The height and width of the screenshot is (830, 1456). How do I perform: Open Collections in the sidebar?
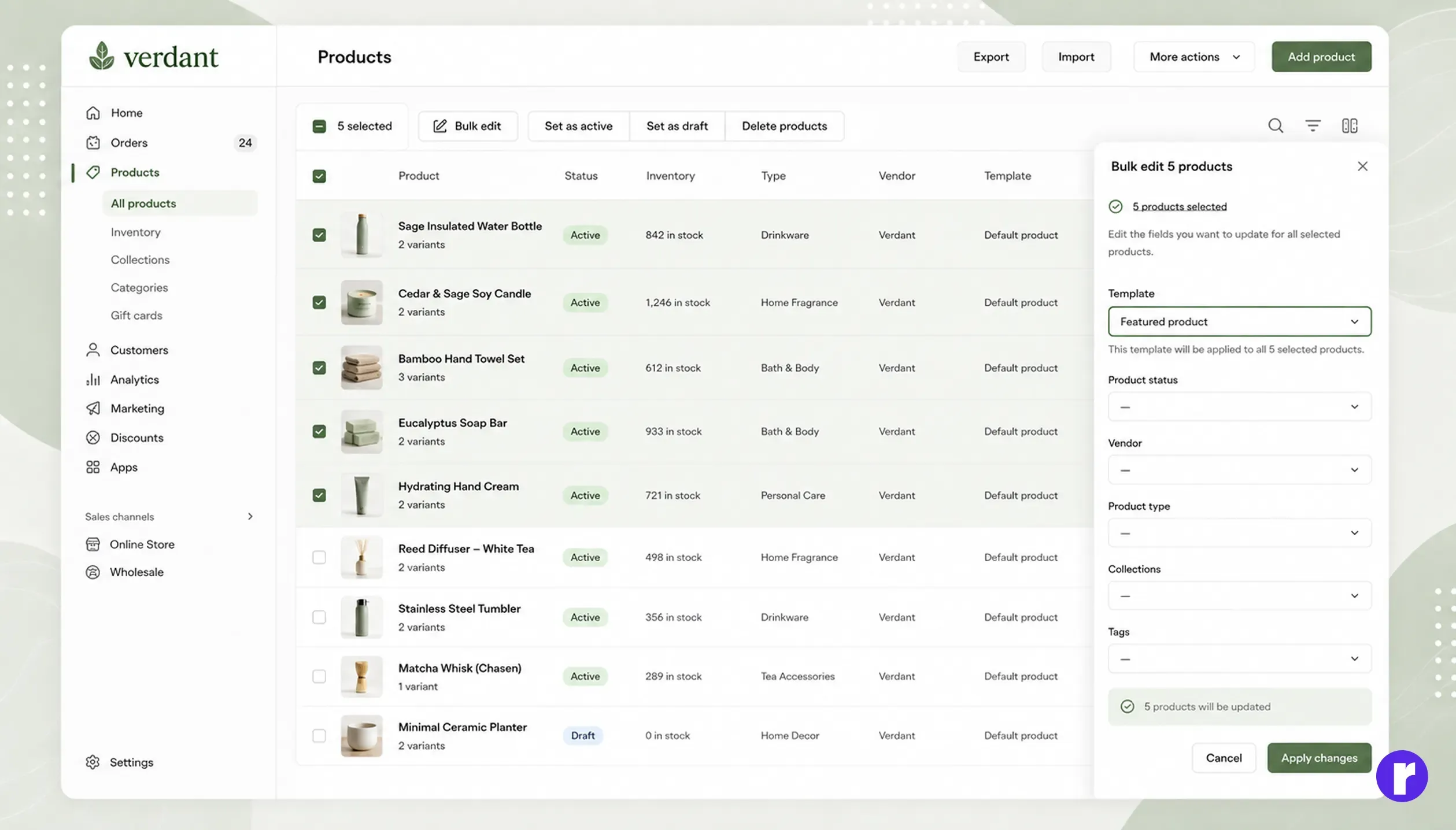(141, 260)
